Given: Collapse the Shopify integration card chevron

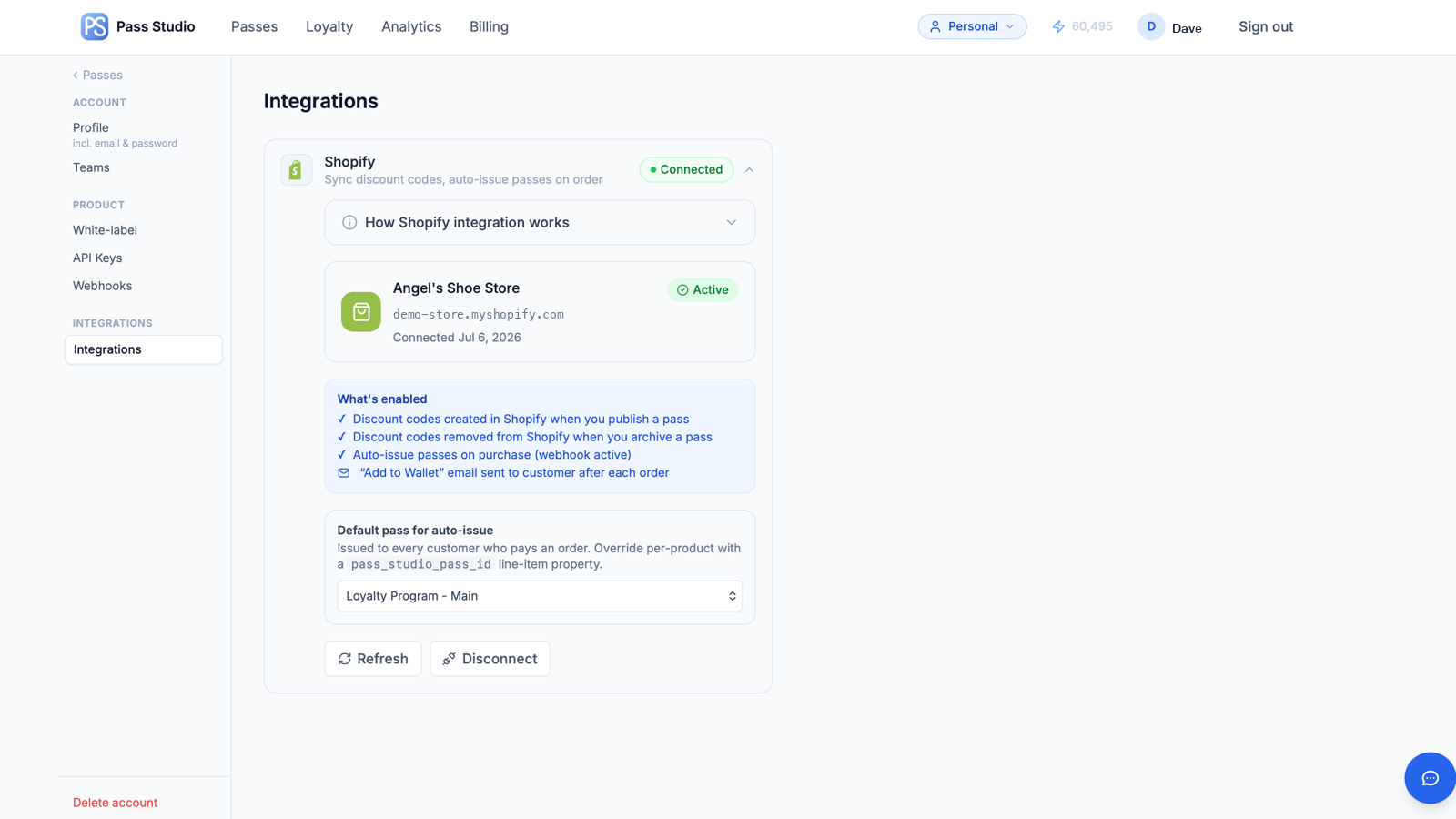Looking at the screenshot, I should point(749,170).
